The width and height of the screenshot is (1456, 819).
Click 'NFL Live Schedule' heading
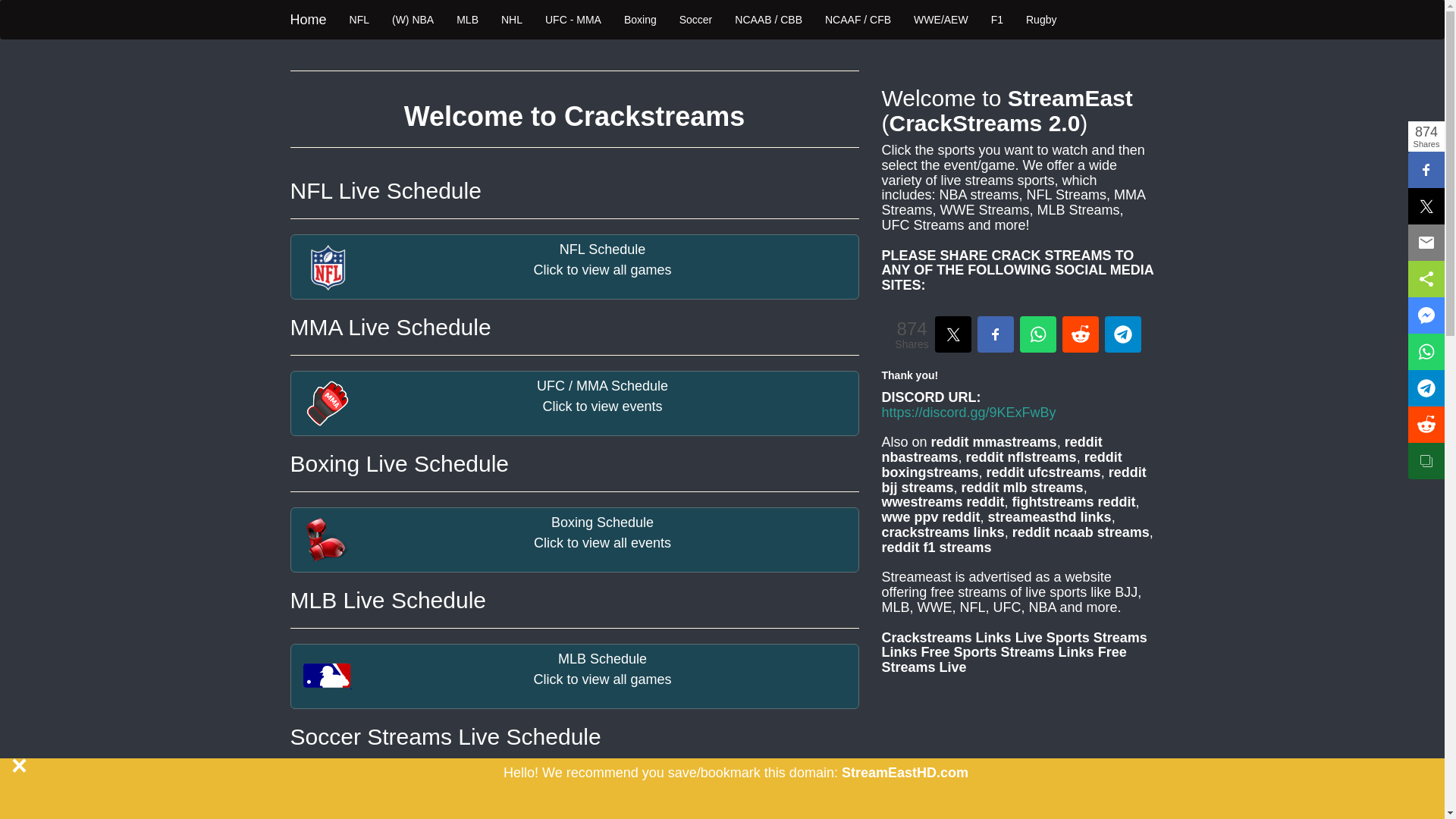tap(385, 191)
